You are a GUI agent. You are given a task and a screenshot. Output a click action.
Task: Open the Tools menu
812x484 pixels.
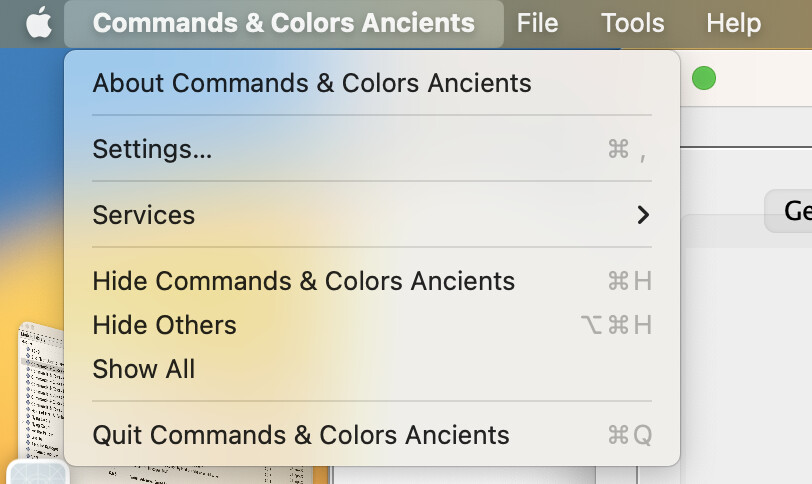pos(632,23)
